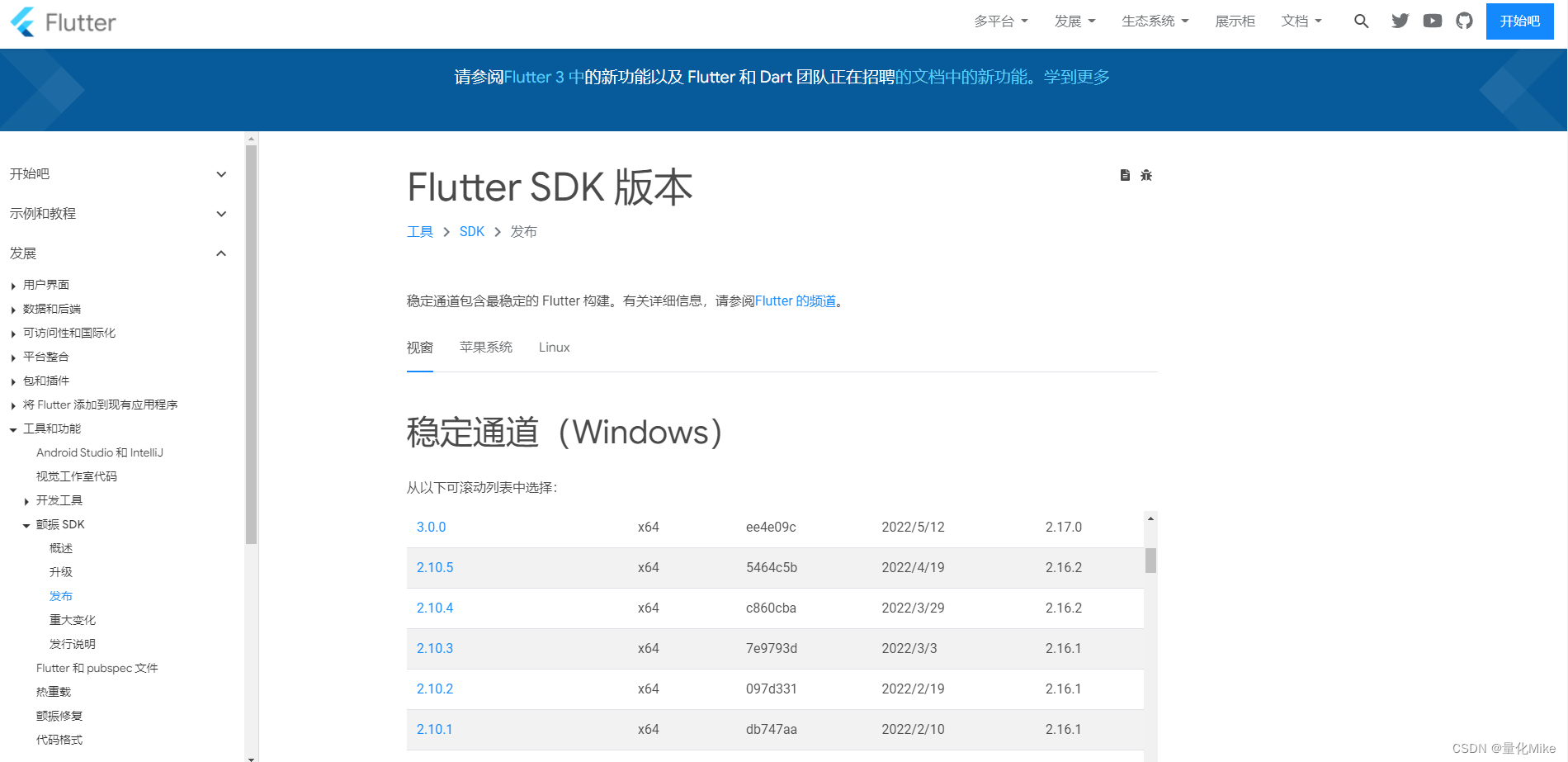The image size is (1568, 762).
Task: Download Flutter version 2.10.2
Action: 435,689
